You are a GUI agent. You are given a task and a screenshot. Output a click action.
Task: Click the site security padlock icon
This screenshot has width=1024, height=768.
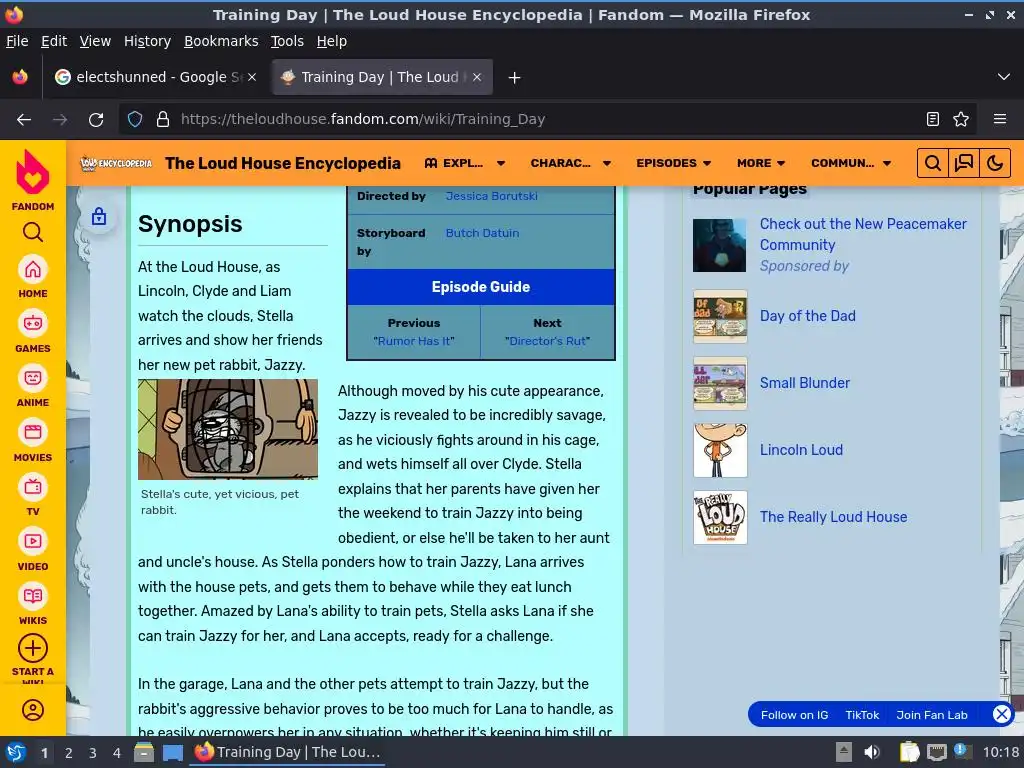[163, 120]
